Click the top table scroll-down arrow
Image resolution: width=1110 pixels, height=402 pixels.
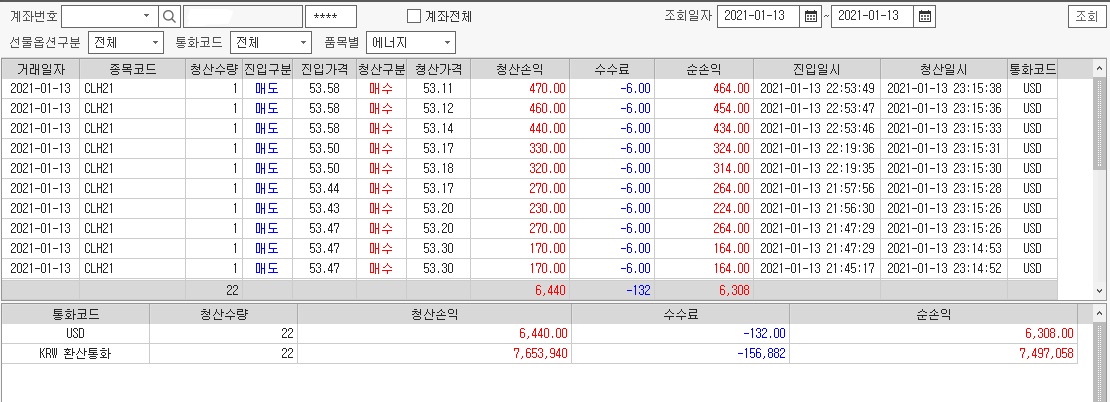[x=1099, y=291]
